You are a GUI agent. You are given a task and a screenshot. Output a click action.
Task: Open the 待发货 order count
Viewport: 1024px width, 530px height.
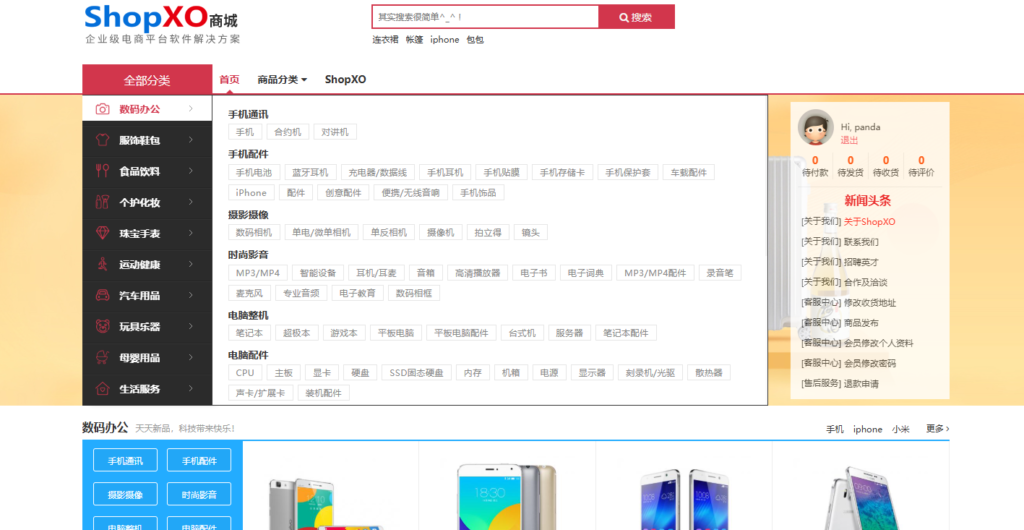click(850, 166)
